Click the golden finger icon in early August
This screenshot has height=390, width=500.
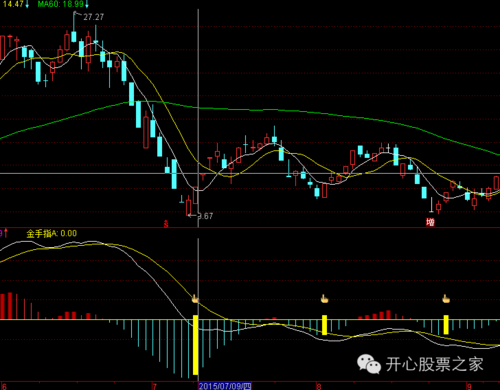(x=324, y=299)
